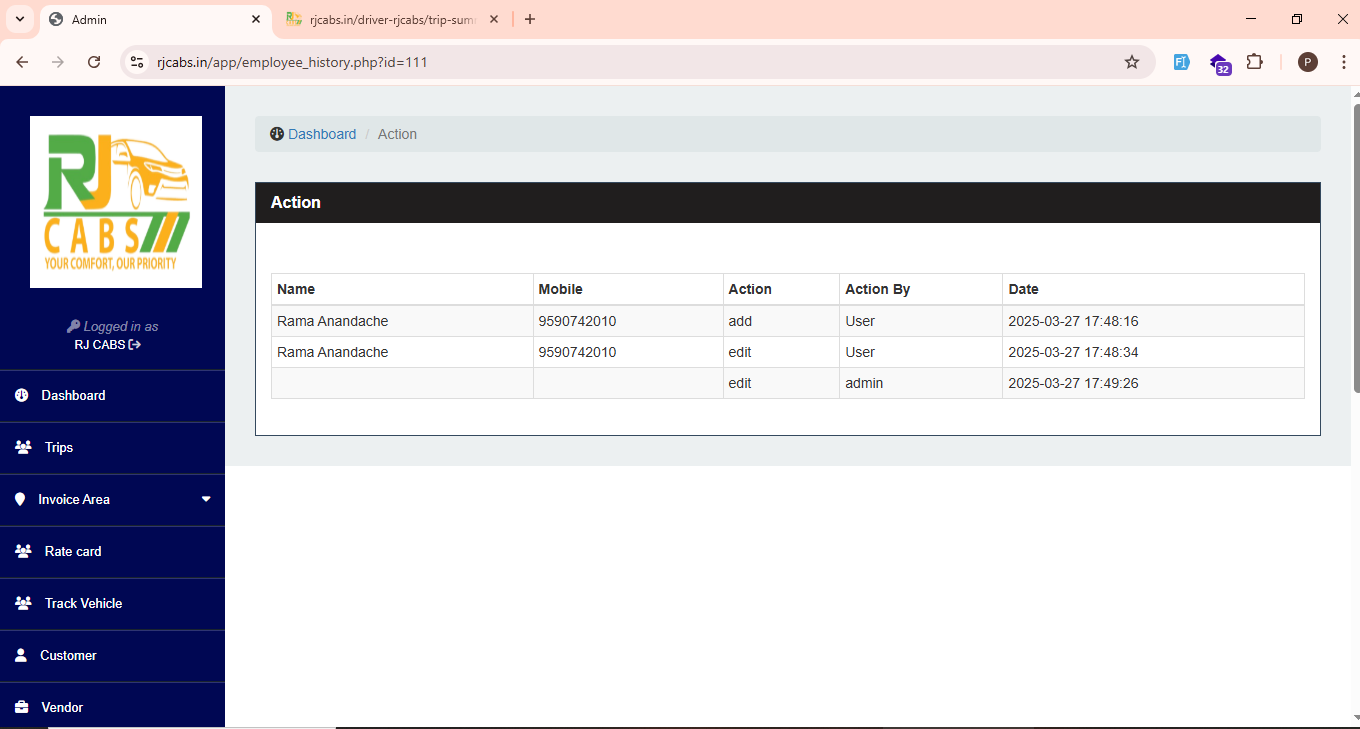Expand the Invoice Area dropdown arrow
The width and height of the screenshot is (1360, 729).
click(x=206, y=499)
